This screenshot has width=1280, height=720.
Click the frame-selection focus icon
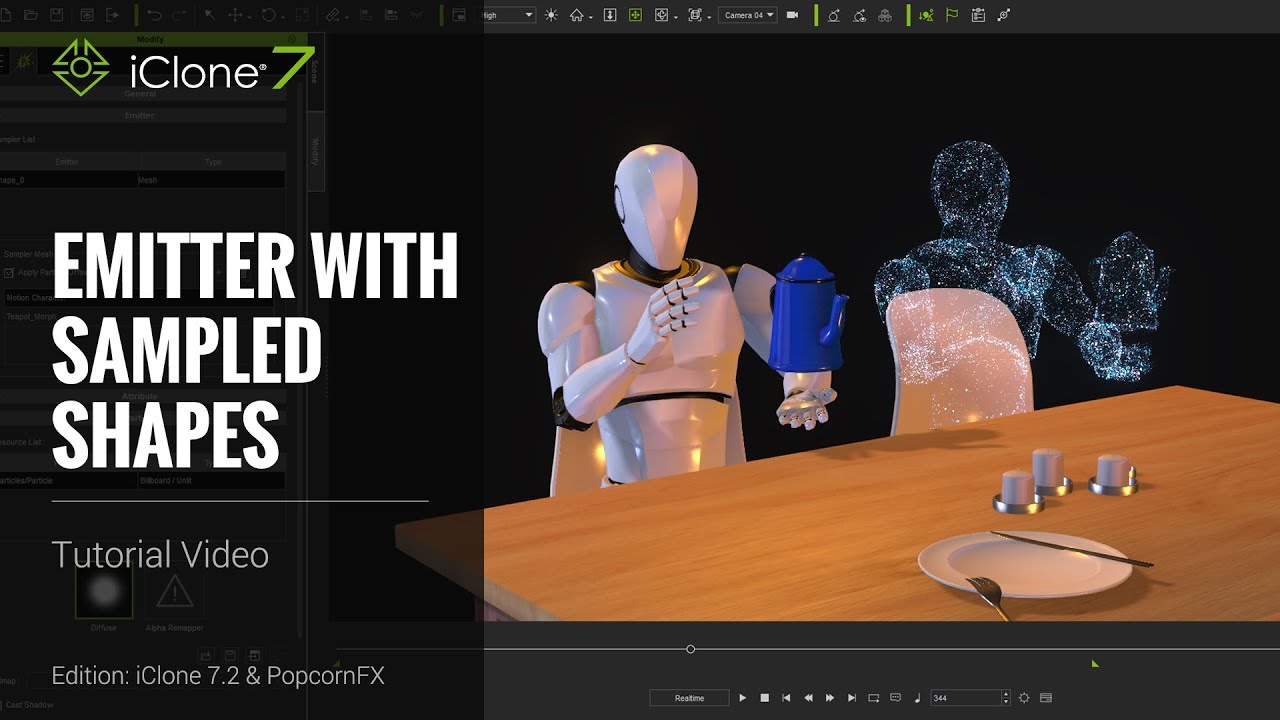(x=695, y=15)
